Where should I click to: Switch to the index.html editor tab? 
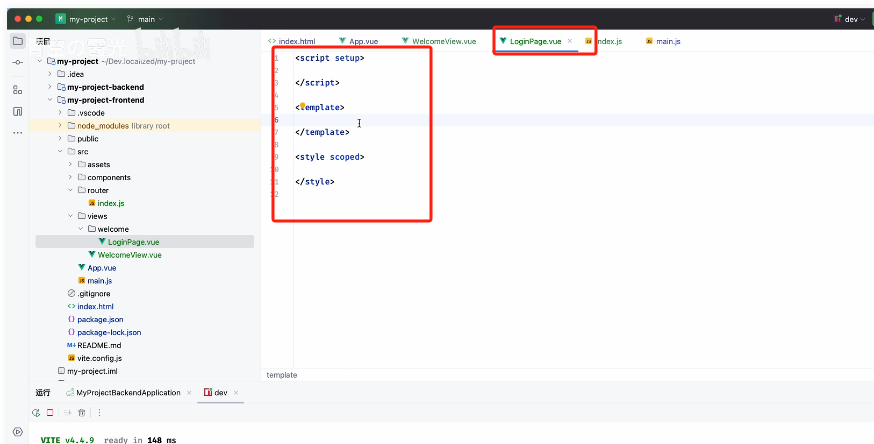pos(292,41)
